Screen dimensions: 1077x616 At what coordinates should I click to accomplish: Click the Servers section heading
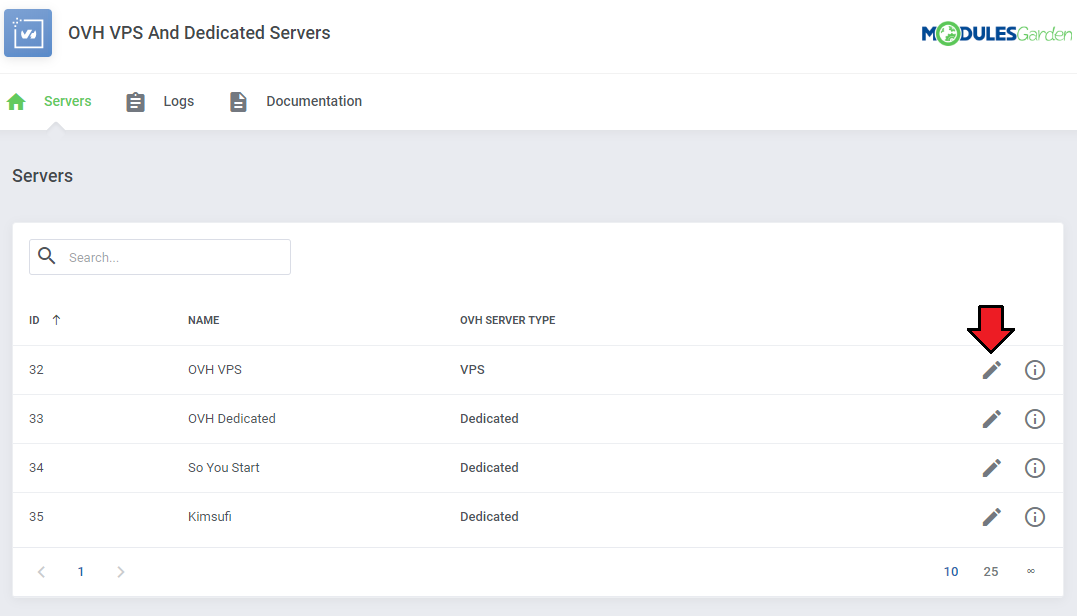[x=43, y=176]
